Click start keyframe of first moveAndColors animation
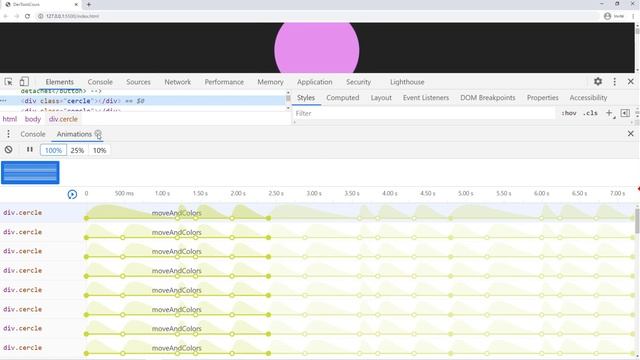This screenshot has width=640, height=360. (x=86, y=218)
